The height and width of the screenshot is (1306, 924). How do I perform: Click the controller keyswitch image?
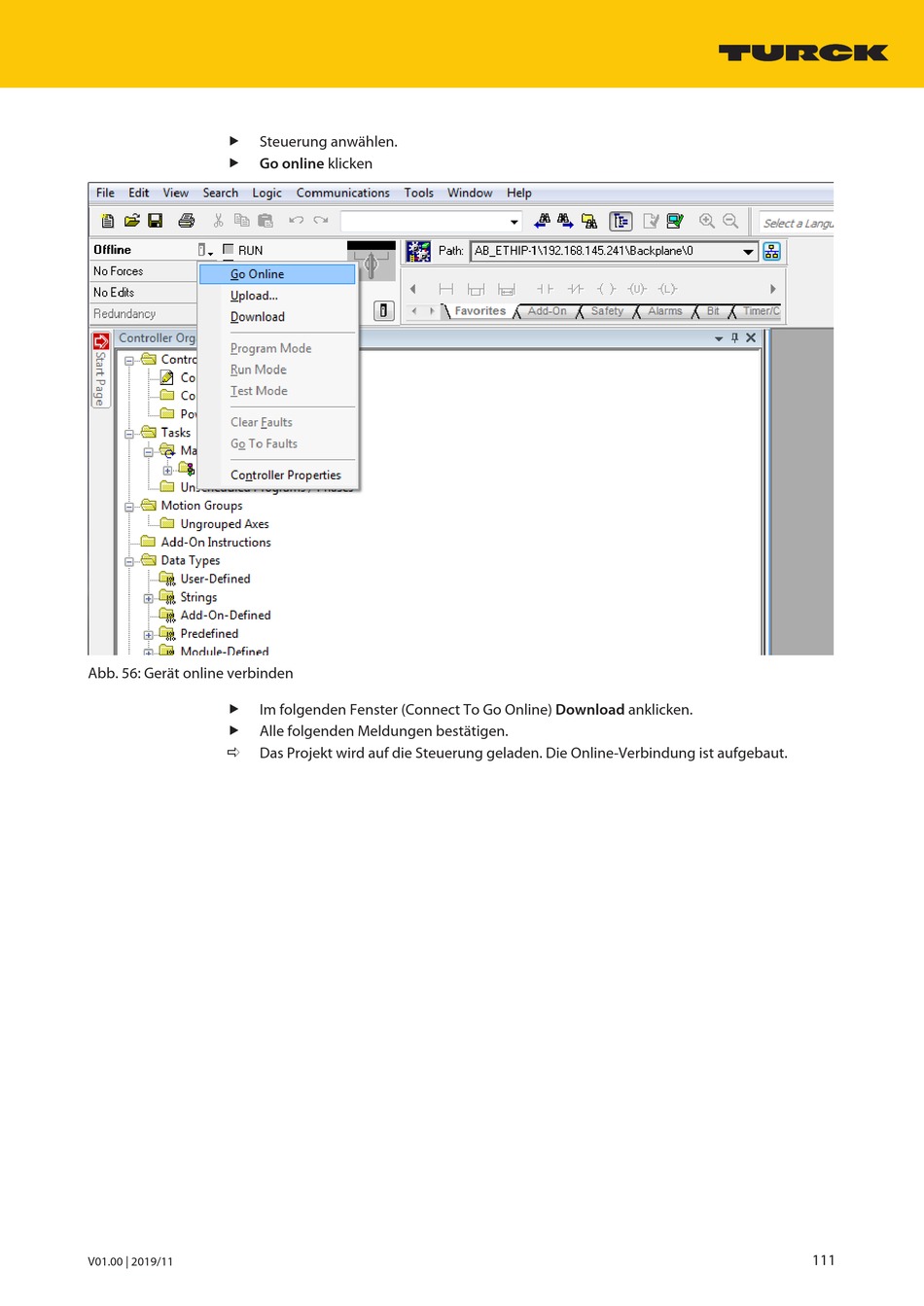pos(372,261)
